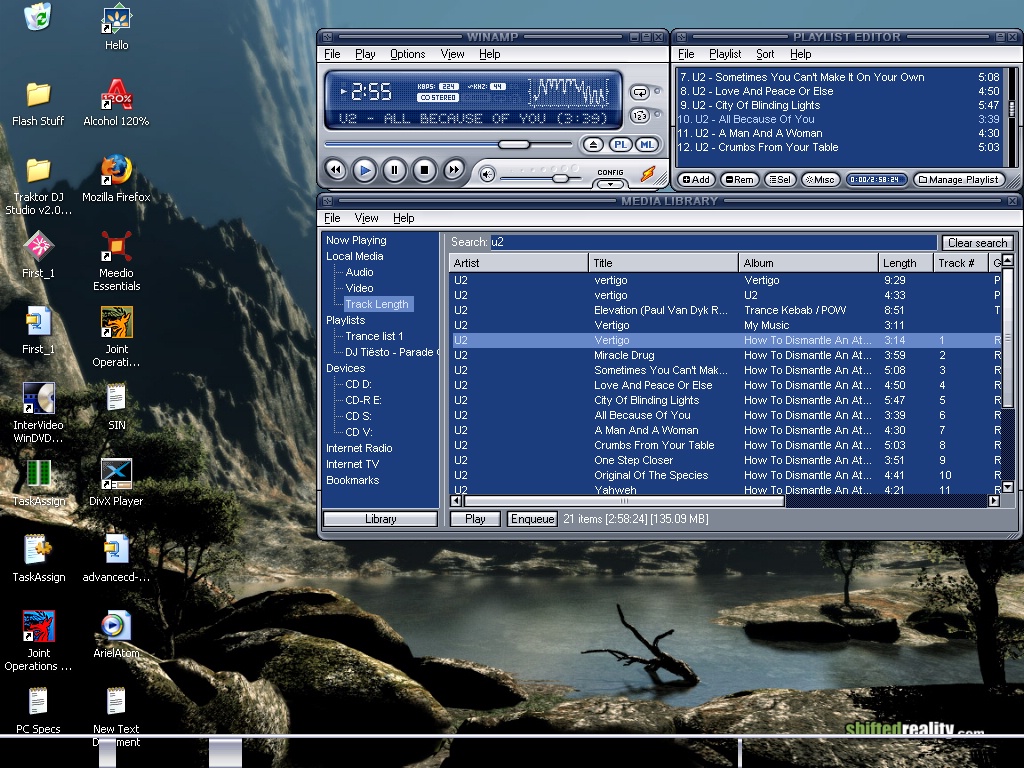
Task: Select the pink diamond First_1 desktop icon
Action: click(x=38, y=255)
